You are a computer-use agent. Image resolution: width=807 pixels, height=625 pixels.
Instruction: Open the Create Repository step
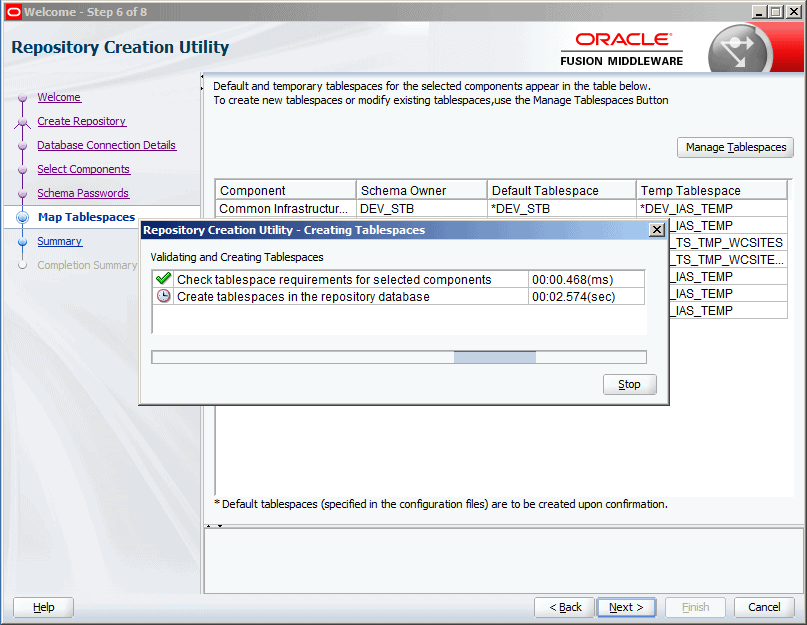81,121
